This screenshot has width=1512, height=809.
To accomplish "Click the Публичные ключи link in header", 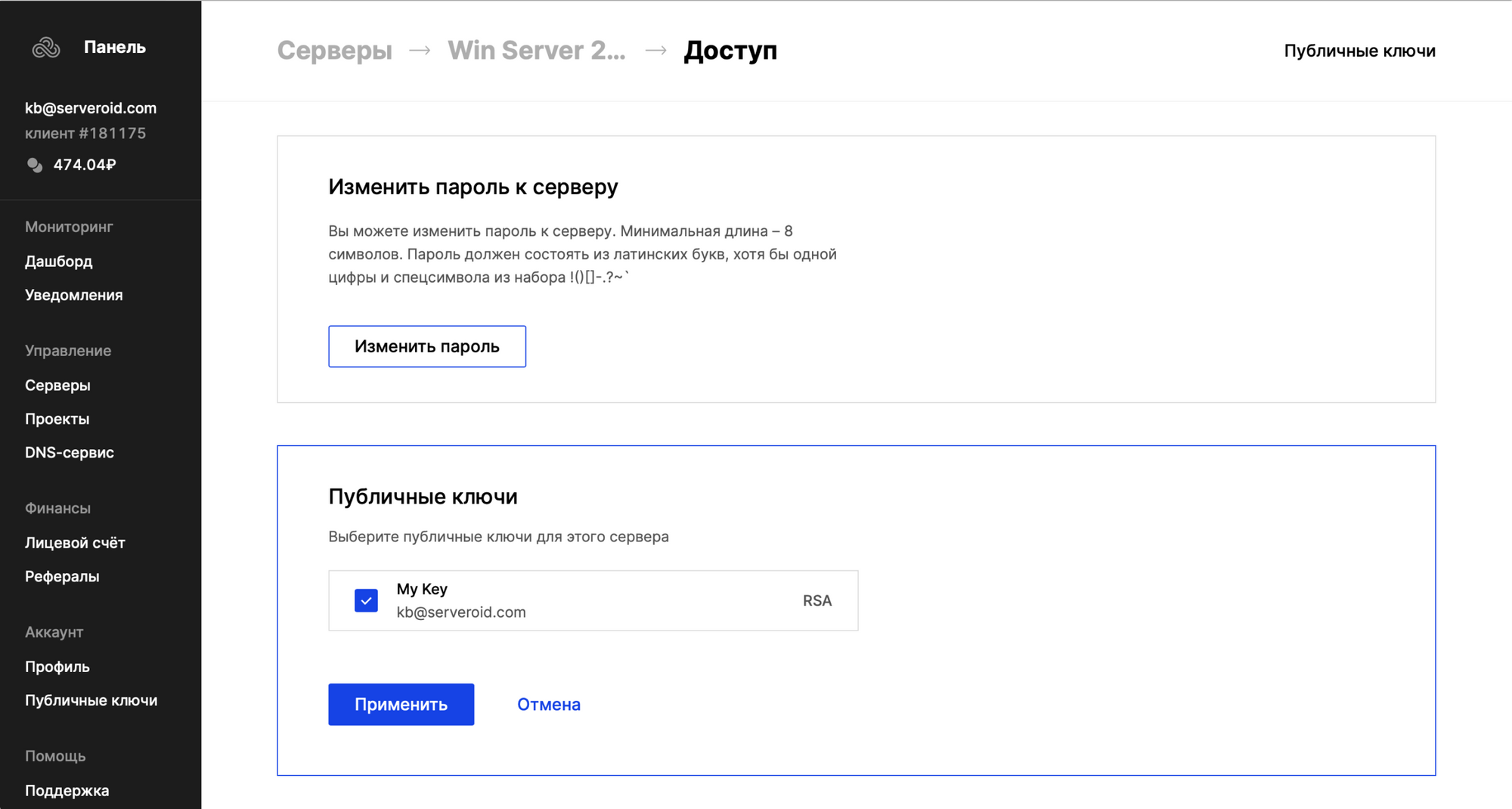I will tap(1359, 51).
